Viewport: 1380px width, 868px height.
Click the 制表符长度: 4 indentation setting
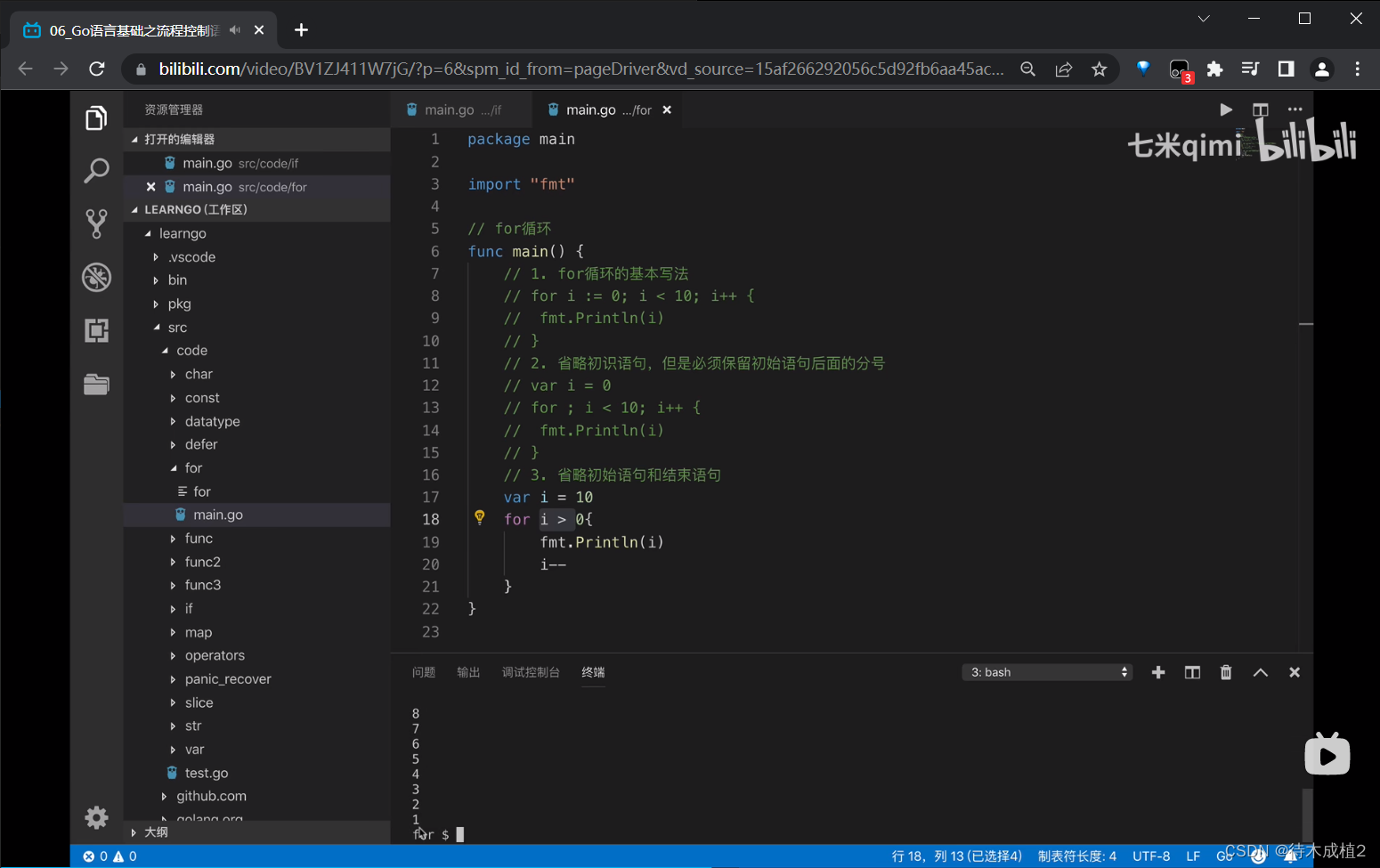click(1077, 856)
